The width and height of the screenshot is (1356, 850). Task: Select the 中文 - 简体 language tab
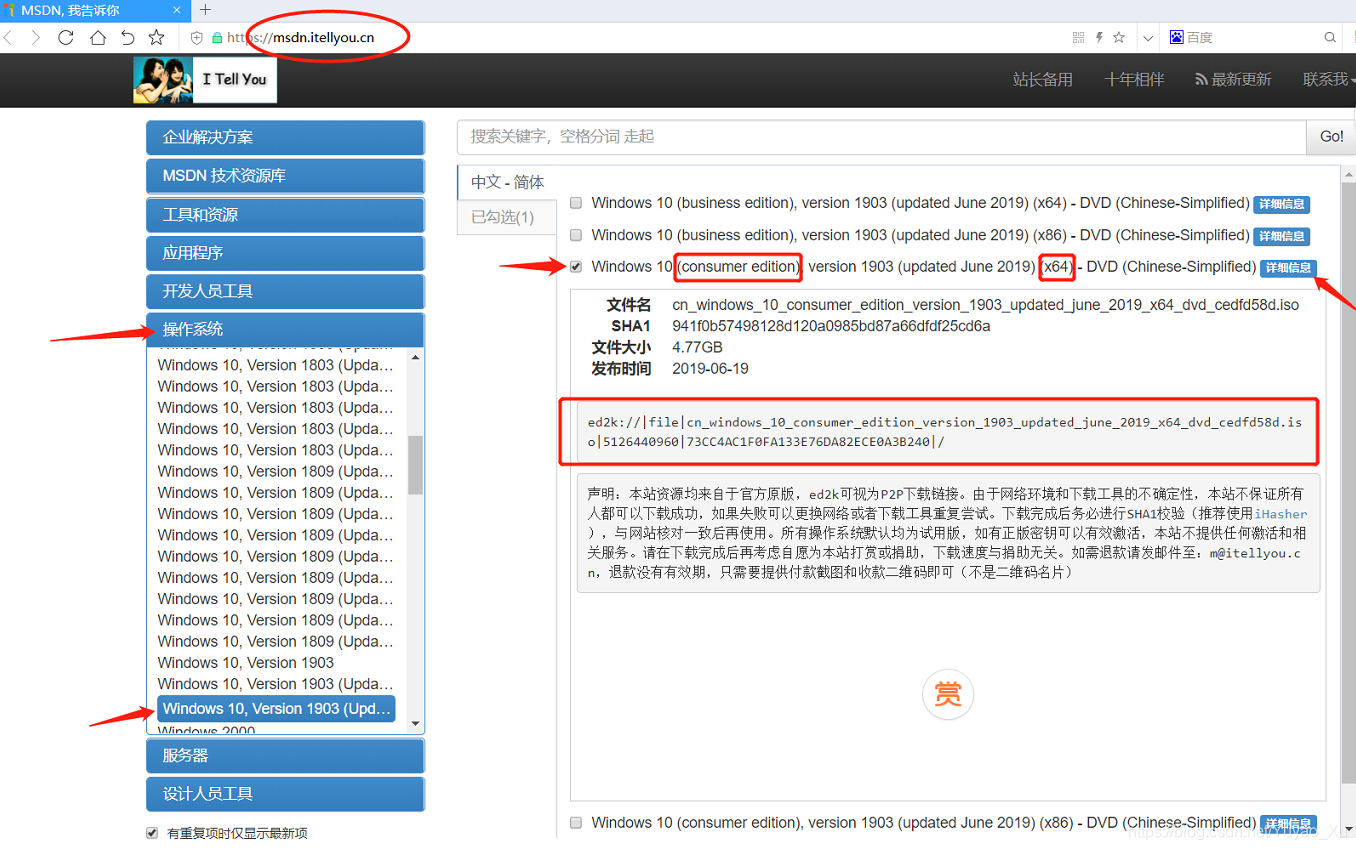tap(507, 182)
